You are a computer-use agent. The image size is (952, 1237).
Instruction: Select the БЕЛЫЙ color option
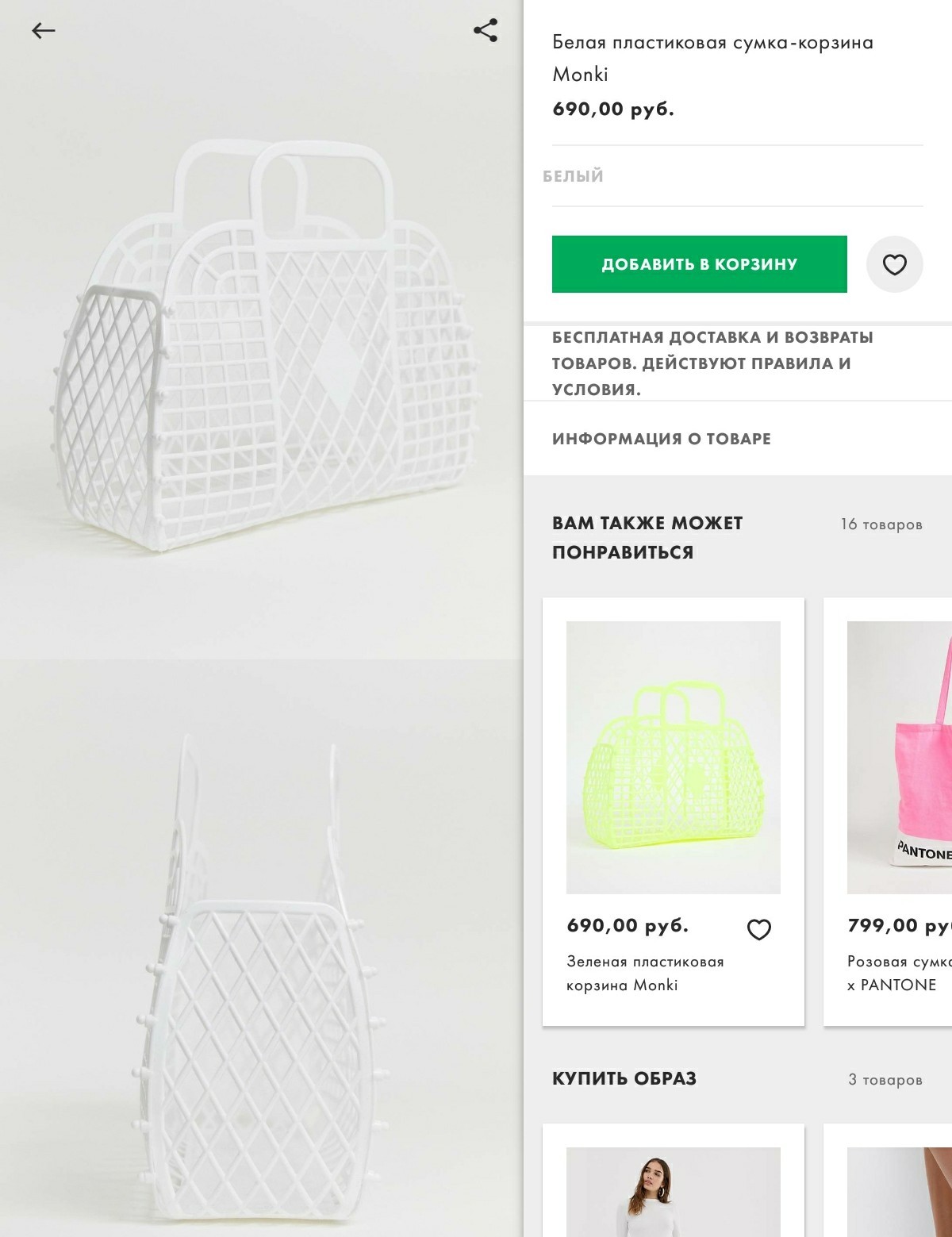point(574,176)
